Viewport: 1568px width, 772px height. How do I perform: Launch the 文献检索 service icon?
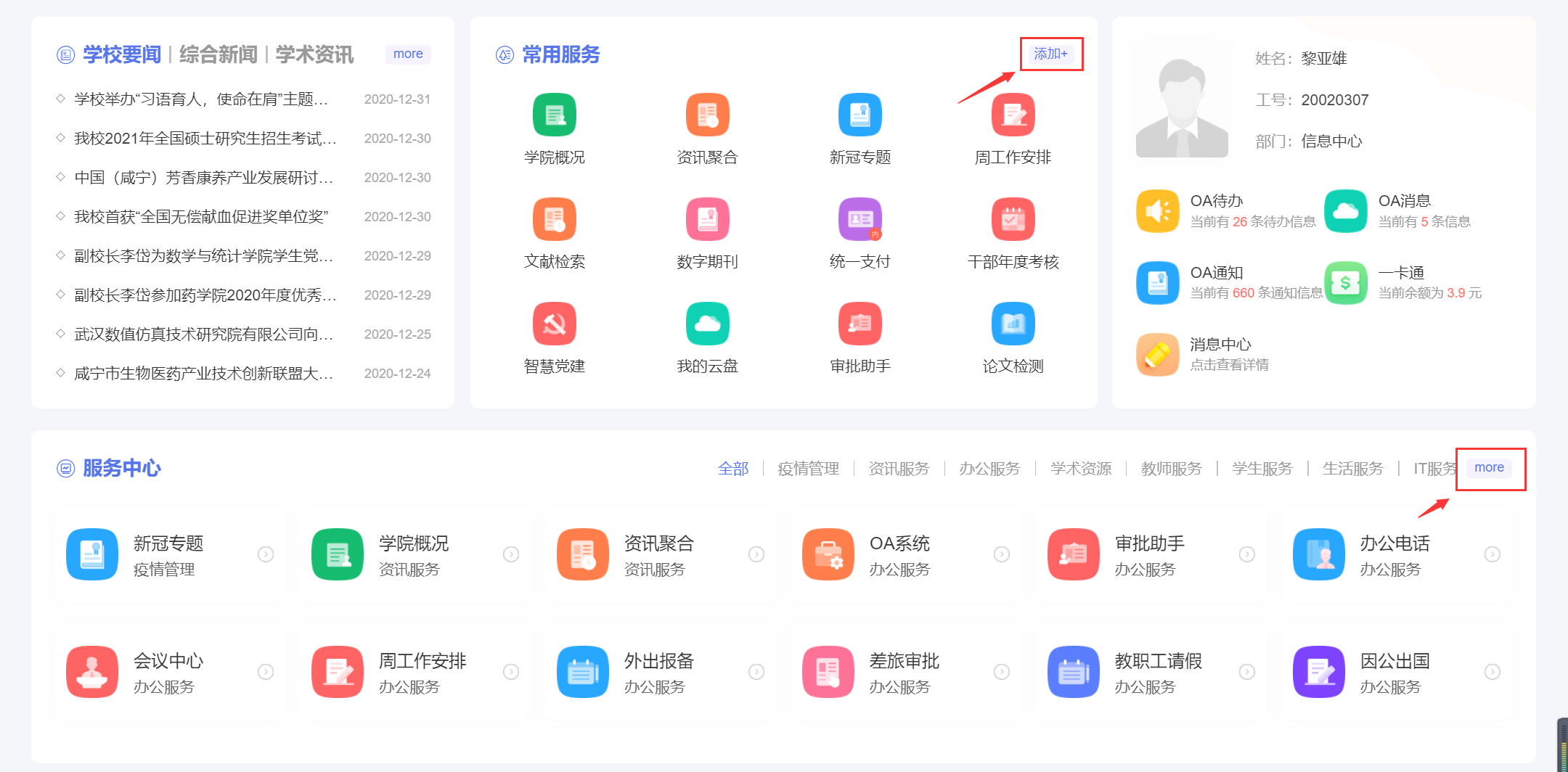click(555, 219)
